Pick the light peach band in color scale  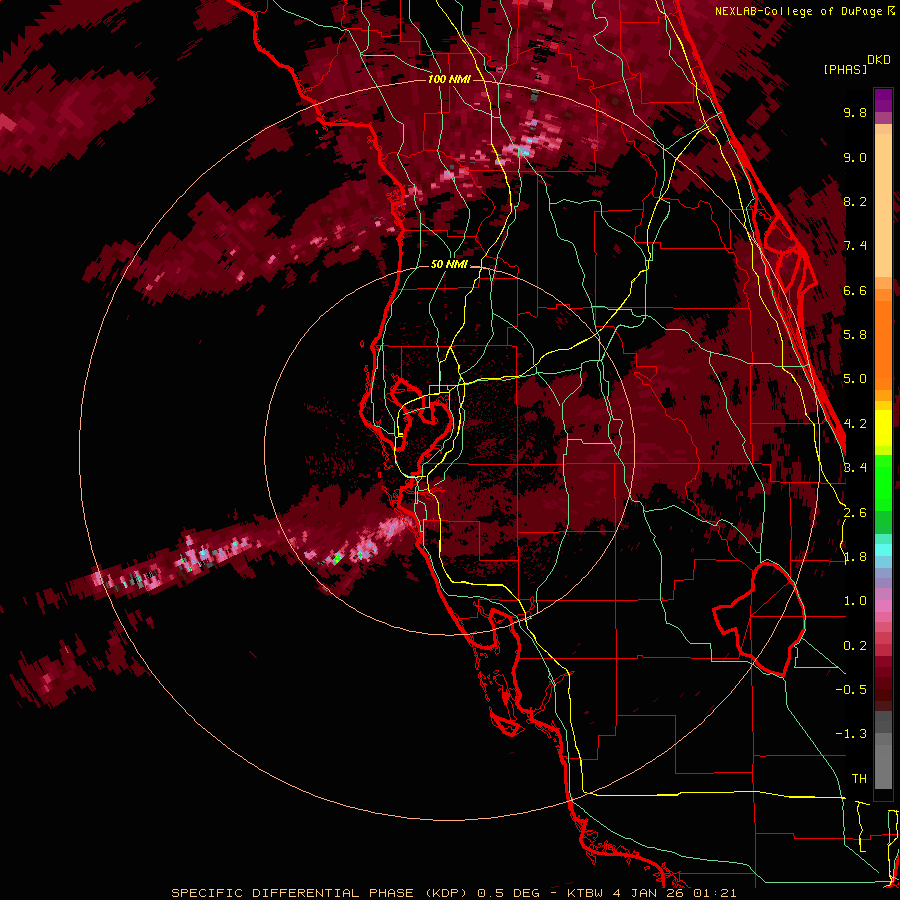tap(883, 205)
